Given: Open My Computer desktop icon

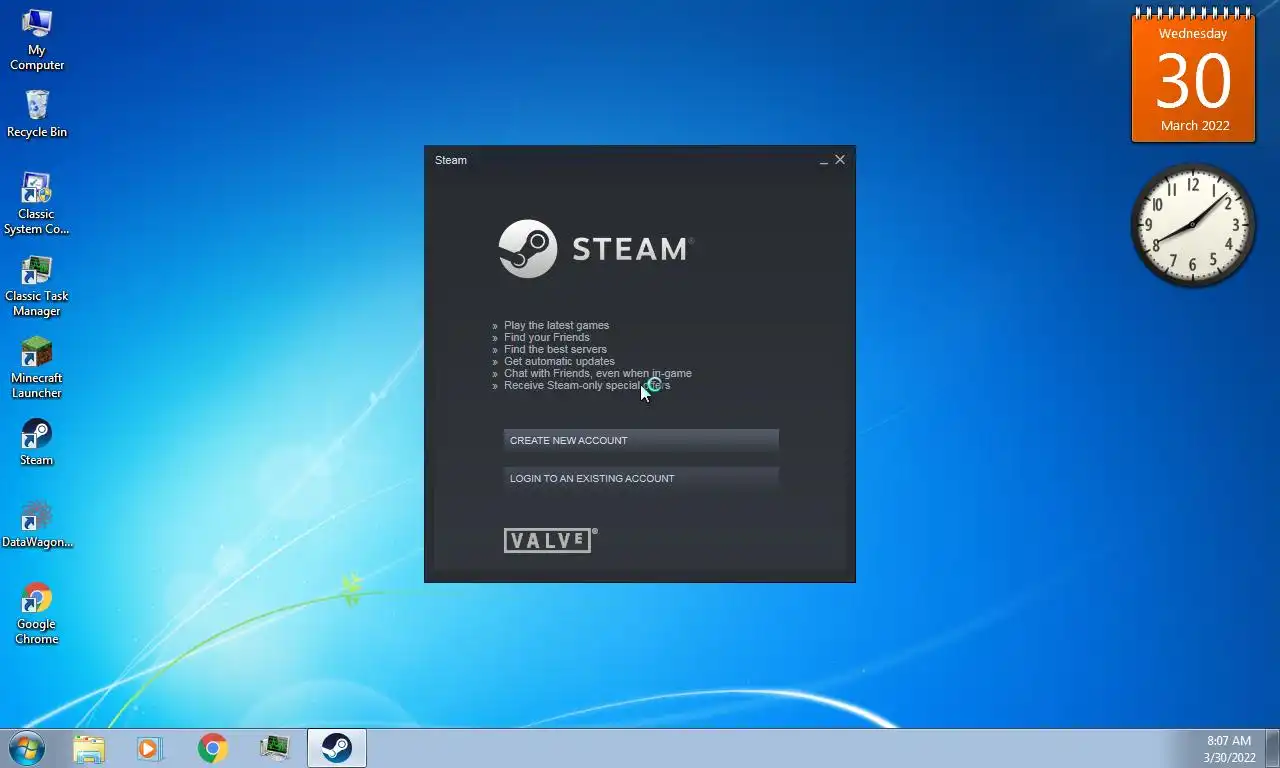Looking at the screenshot, I should coord(37,40).
